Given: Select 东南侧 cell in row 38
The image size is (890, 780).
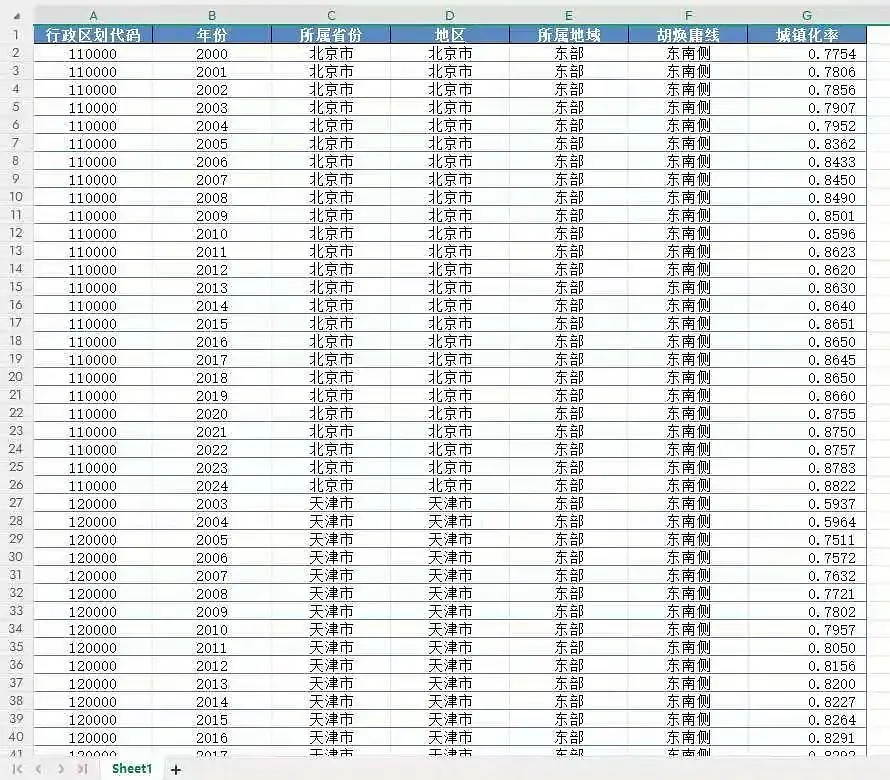Looking at the screenshot, I should click(x=688, y=702).
